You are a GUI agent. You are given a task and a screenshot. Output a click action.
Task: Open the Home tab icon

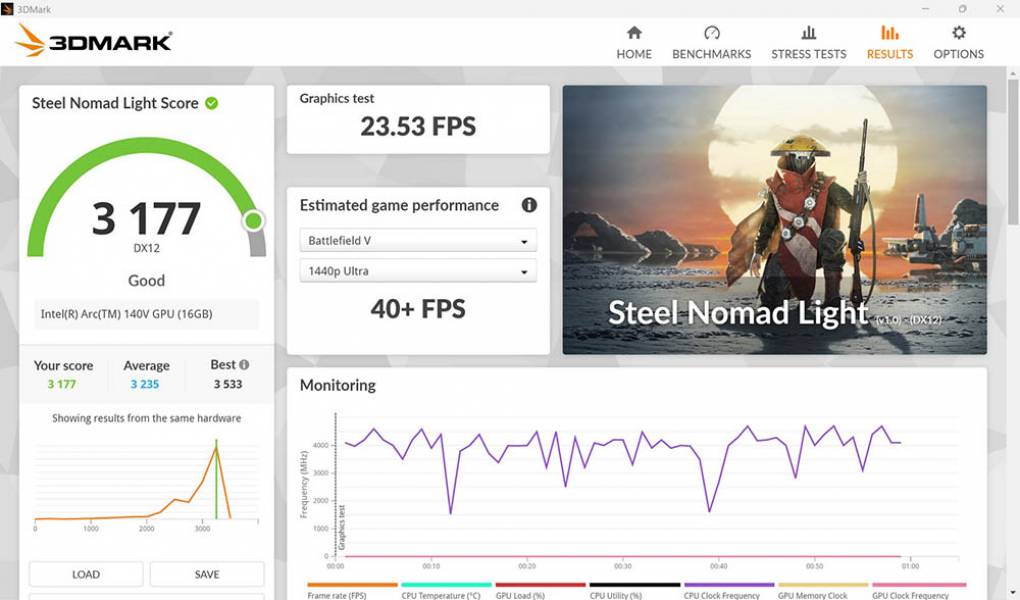coord(634,33)
